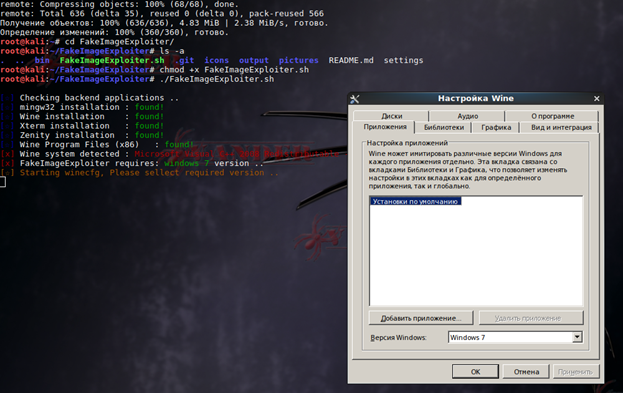Image resolution: width=623 pixels, height=393 pixels.
Task: Confirm settings with the OK button
Action: tap(475, 372)
